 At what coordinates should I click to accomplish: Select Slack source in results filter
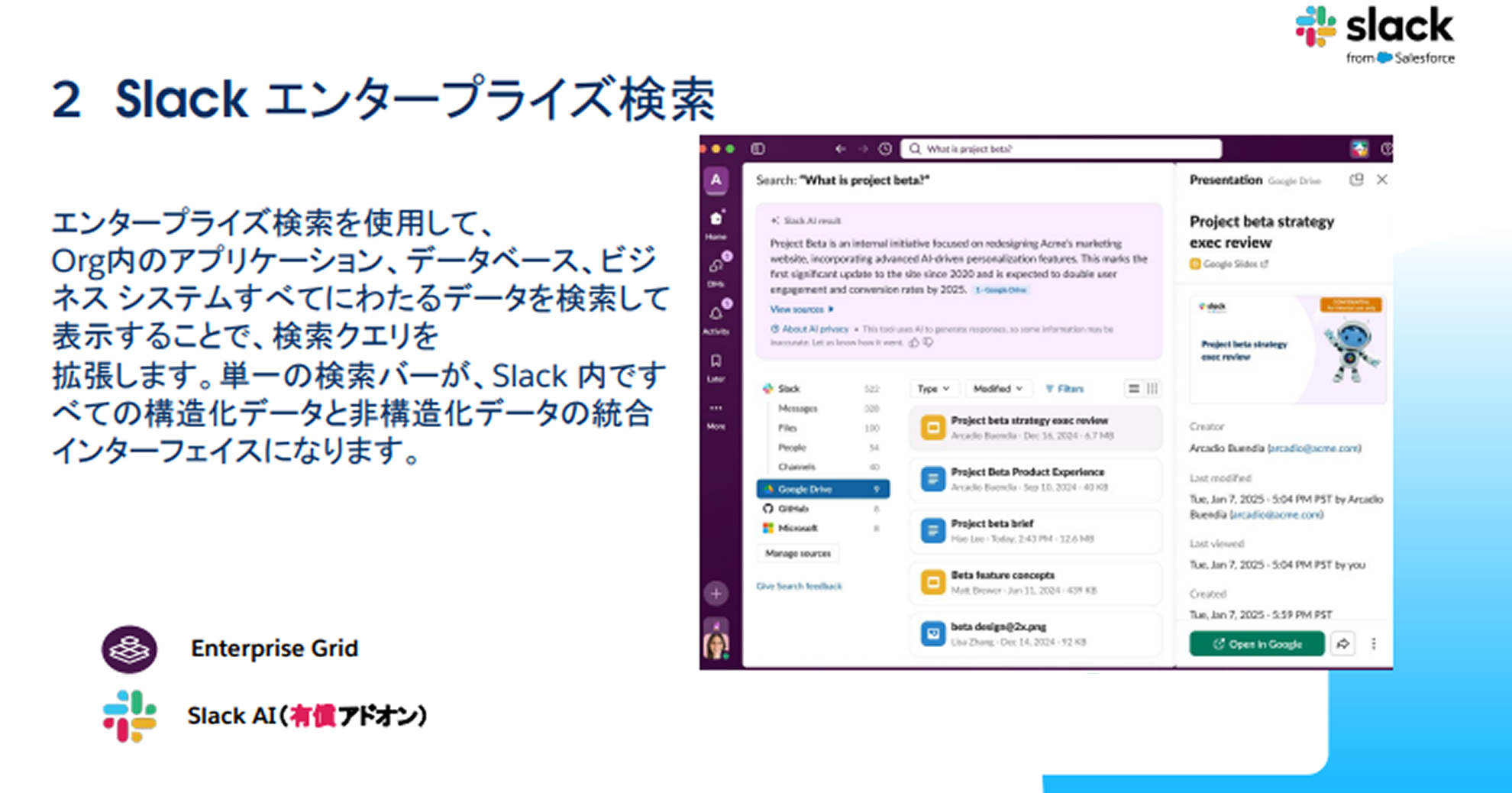(x=822, y=389)
